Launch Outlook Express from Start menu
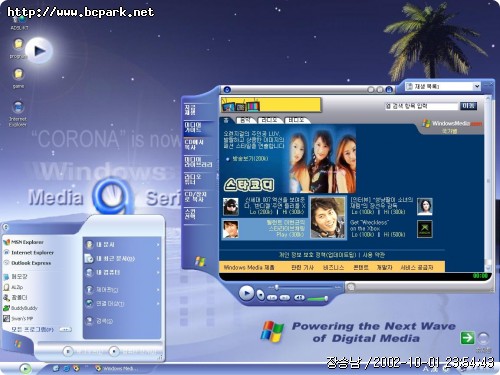The width and height of the screenshot is (500, 375). tap(27, 263)
